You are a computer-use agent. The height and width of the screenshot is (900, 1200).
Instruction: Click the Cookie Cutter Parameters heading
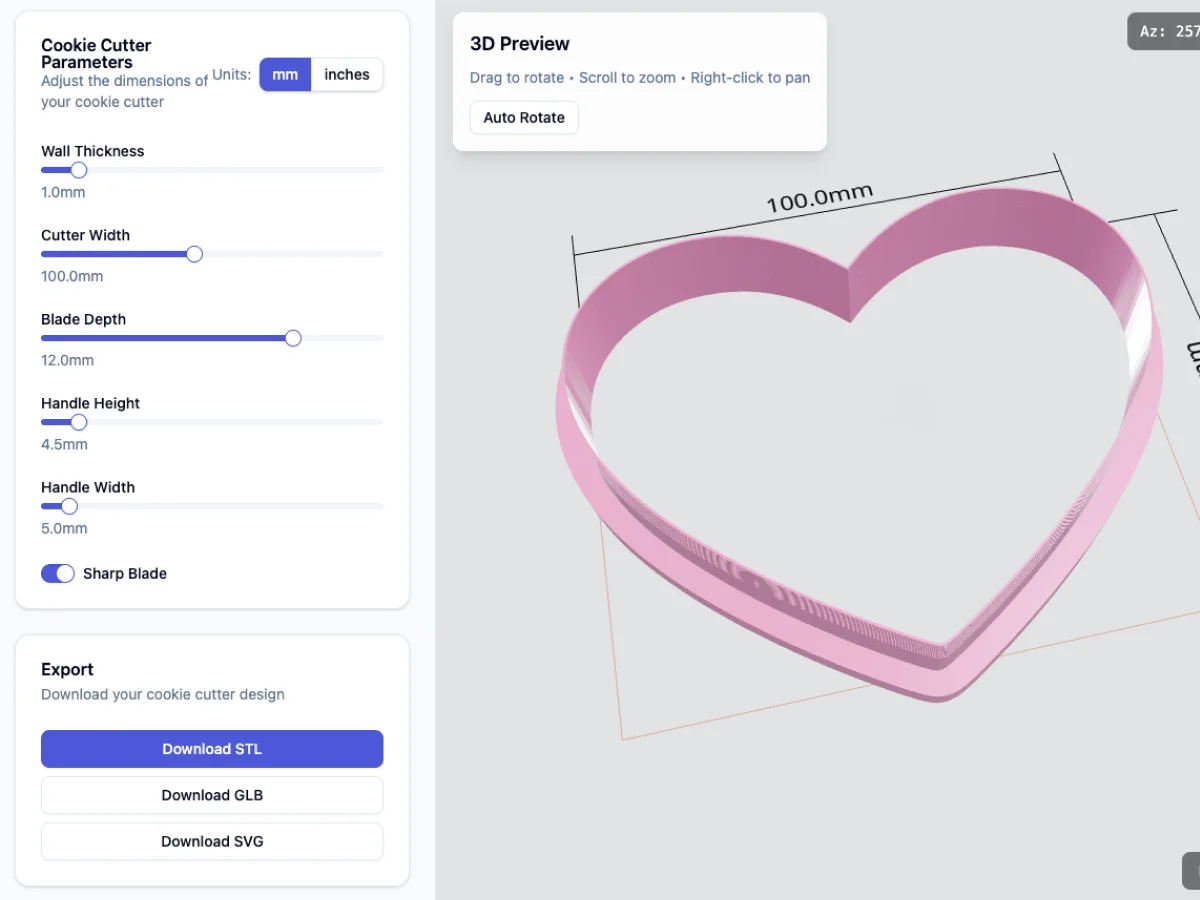pos(96,54)
